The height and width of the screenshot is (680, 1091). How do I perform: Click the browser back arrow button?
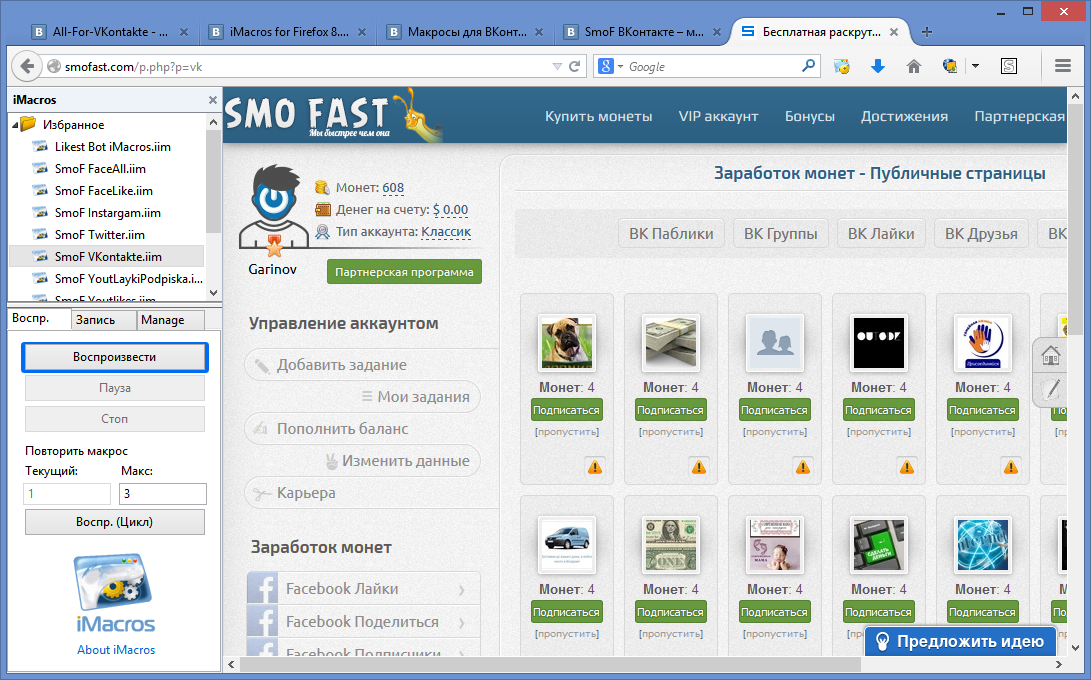(x=26, y=66)
